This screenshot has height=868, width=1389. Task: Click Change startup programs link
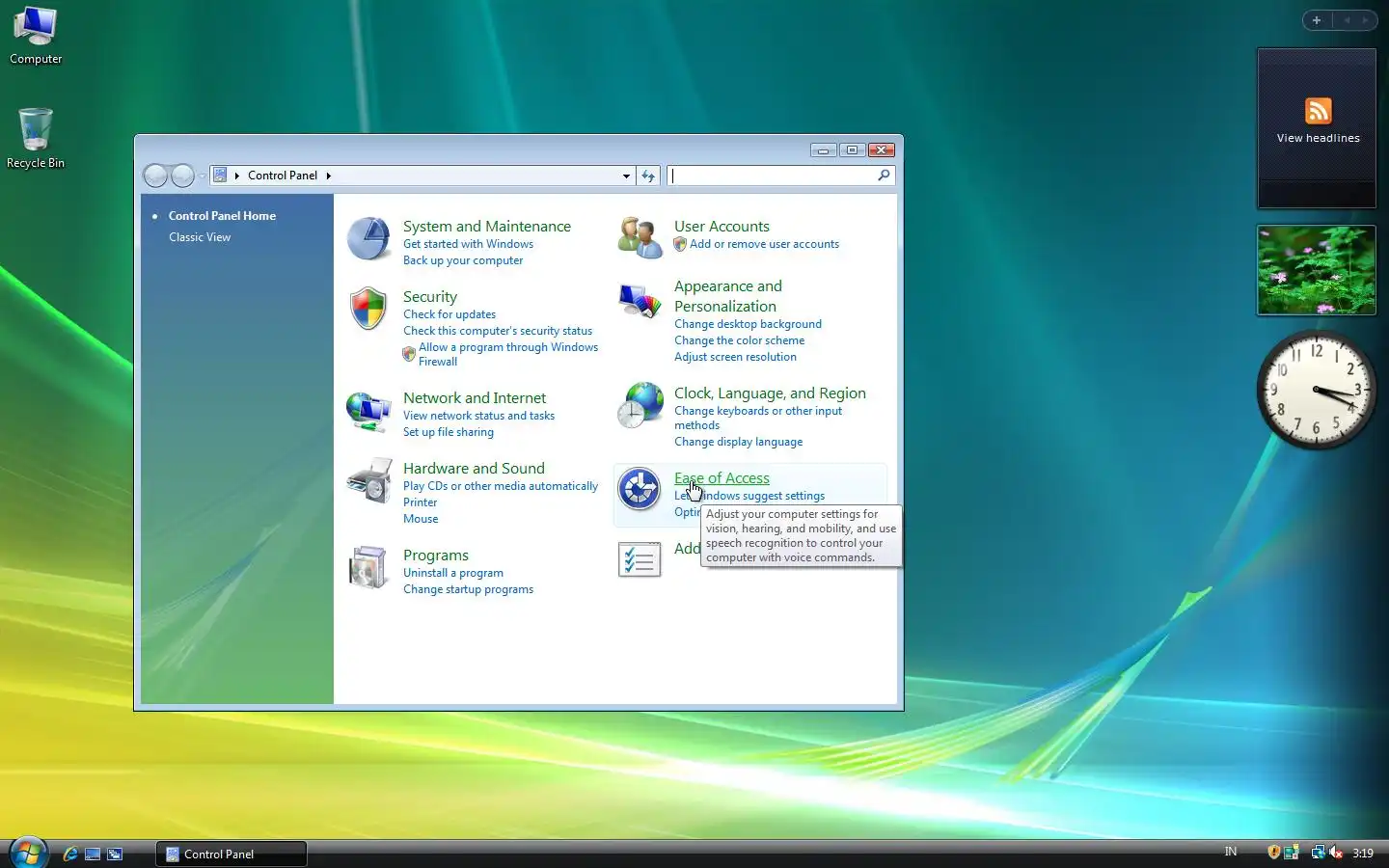468,589
